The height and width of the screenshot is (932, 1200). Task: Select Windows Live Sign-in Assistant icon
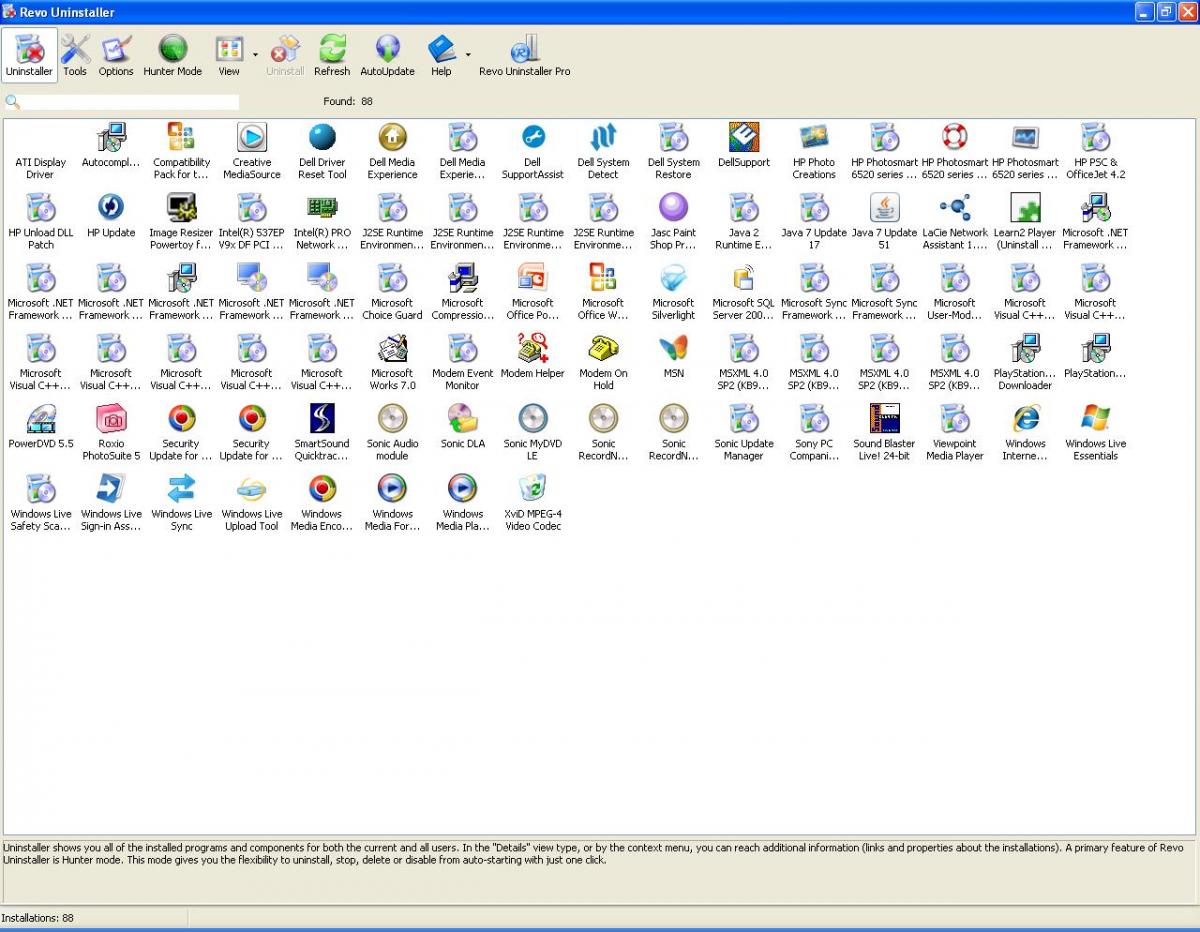click(x=111, y=489)
